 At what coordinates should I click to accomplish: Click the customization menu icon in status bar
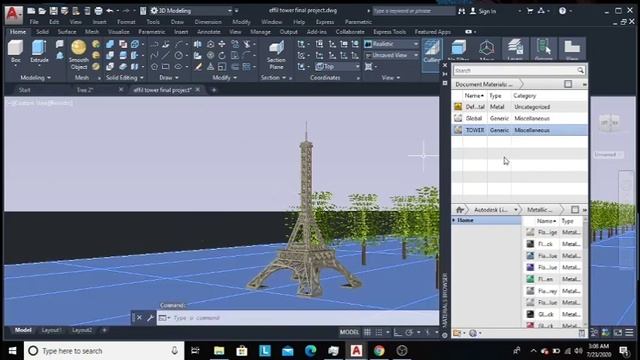629,333
